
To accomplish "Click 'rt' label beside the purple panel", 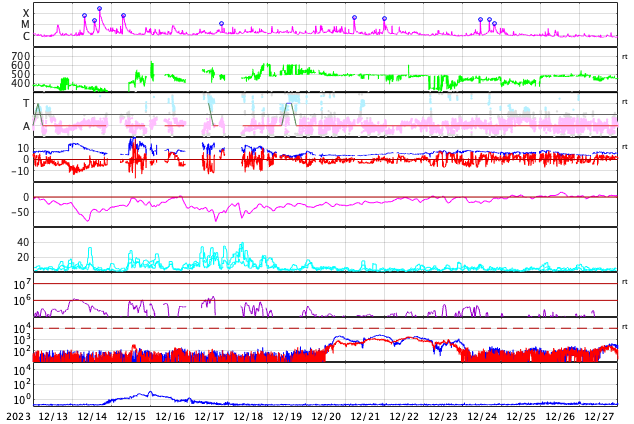I will 625,281.
